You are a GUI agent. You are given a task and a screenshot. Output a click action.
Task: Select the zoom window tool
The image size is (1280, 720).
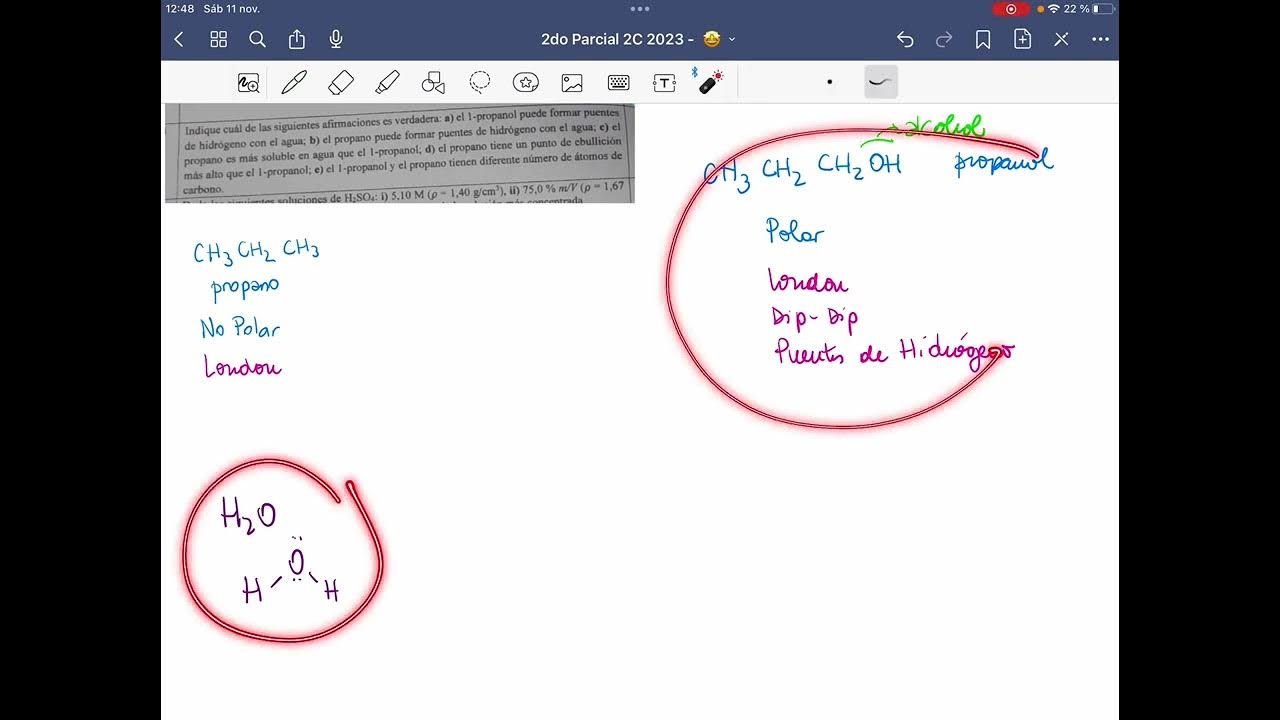click(x=248, y=83)
